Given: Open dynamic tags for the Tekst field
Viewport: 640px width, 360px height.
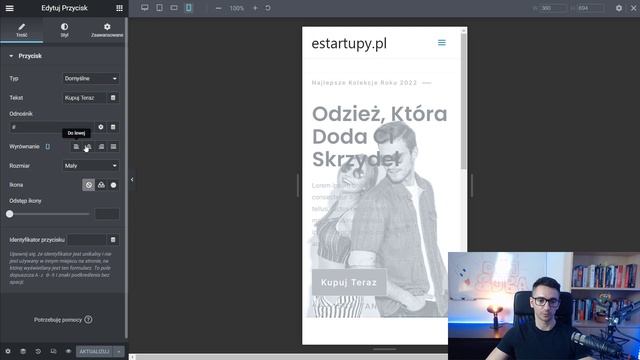Looking at the screenshot, I should click(x=113, y=98).
